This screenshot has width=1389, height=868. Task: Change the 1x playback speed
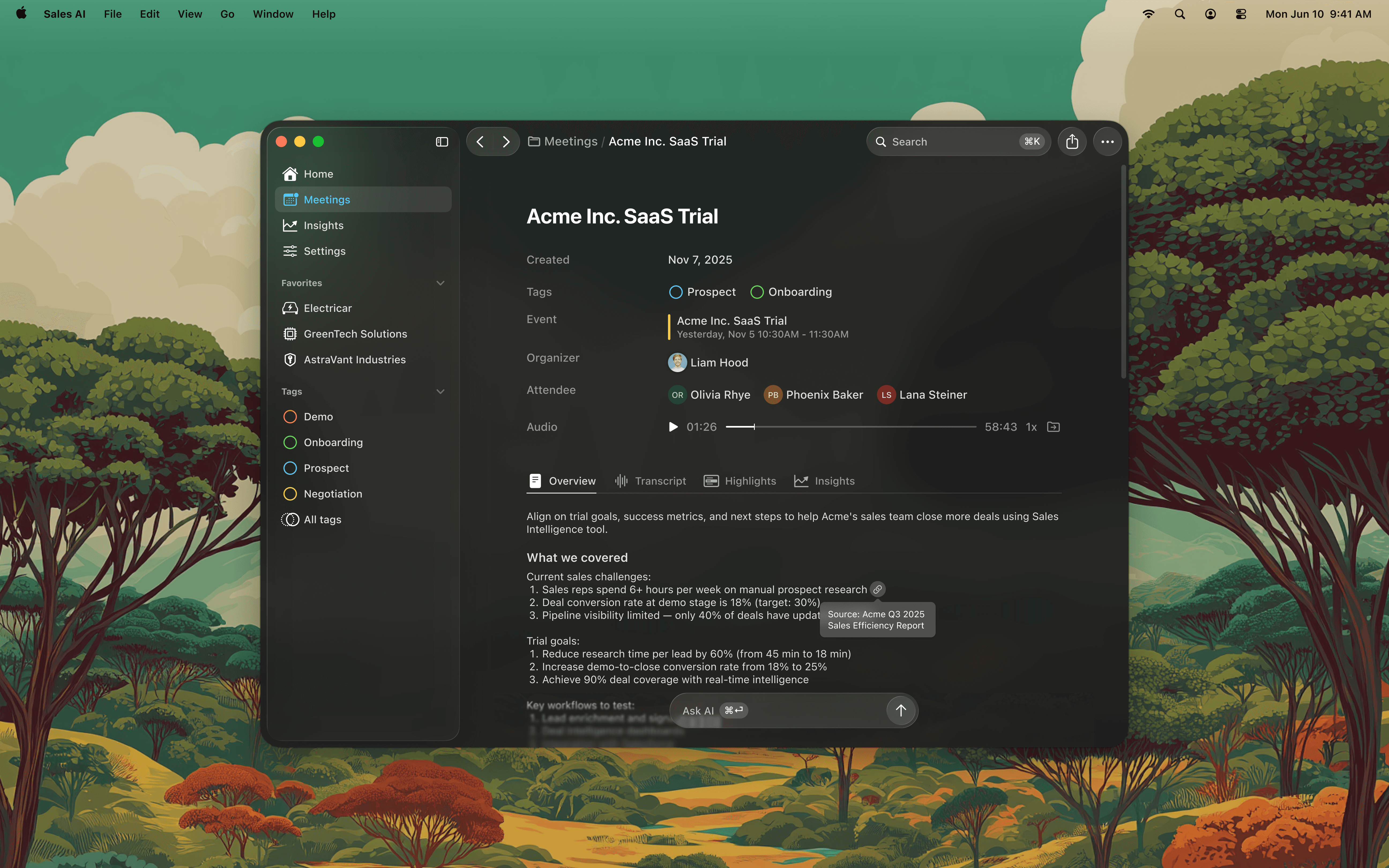click(x=1031, y=427)
